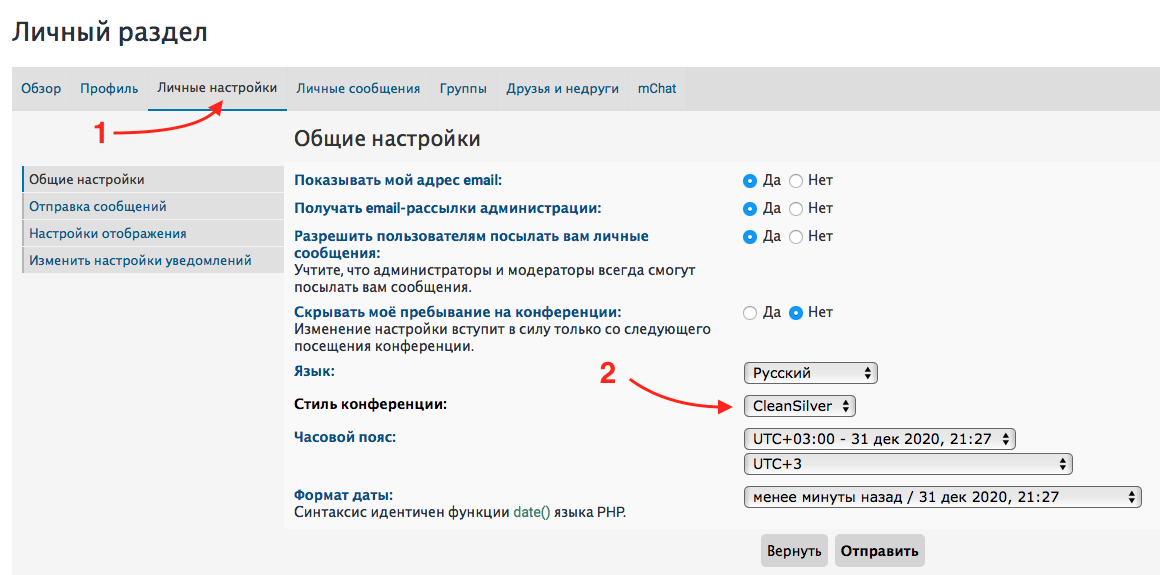Image resolution: width=1160 pixels, height=575 pixels.
Task: Open the Личные сообщения tab
Action: [x=358, y=88]
